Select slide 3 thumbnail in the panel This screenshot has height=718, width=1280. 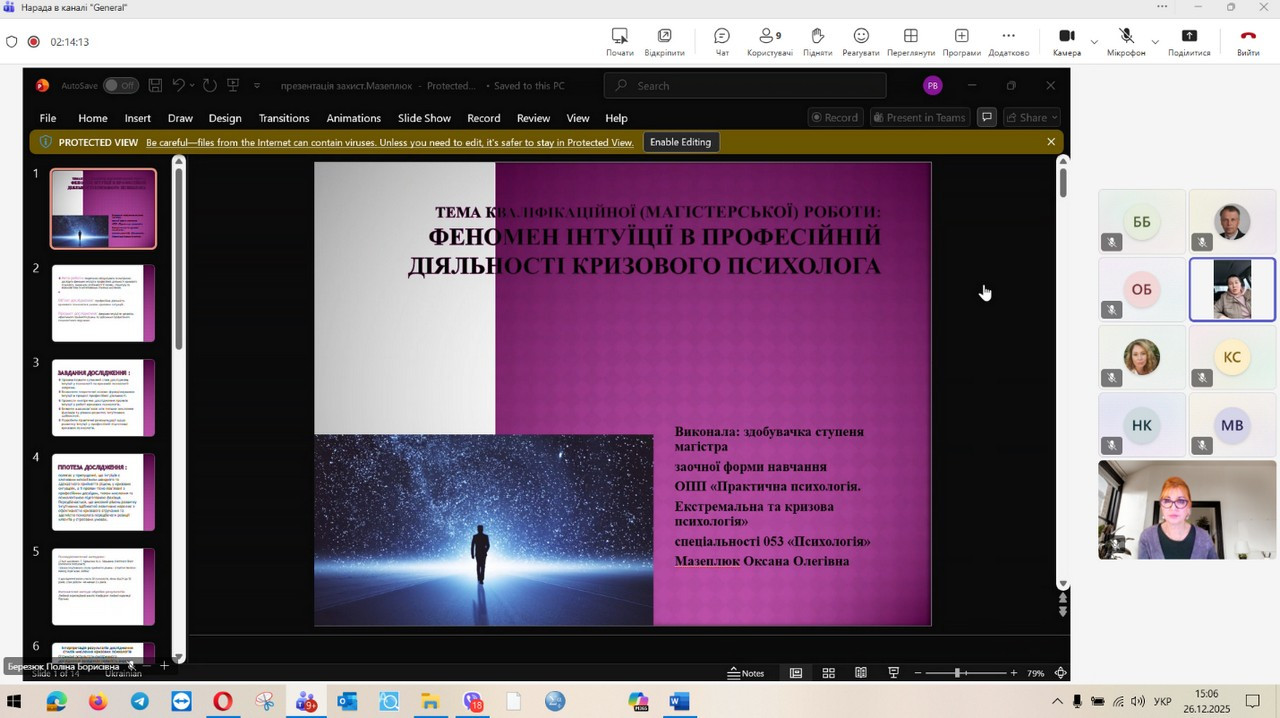(103, 397)
